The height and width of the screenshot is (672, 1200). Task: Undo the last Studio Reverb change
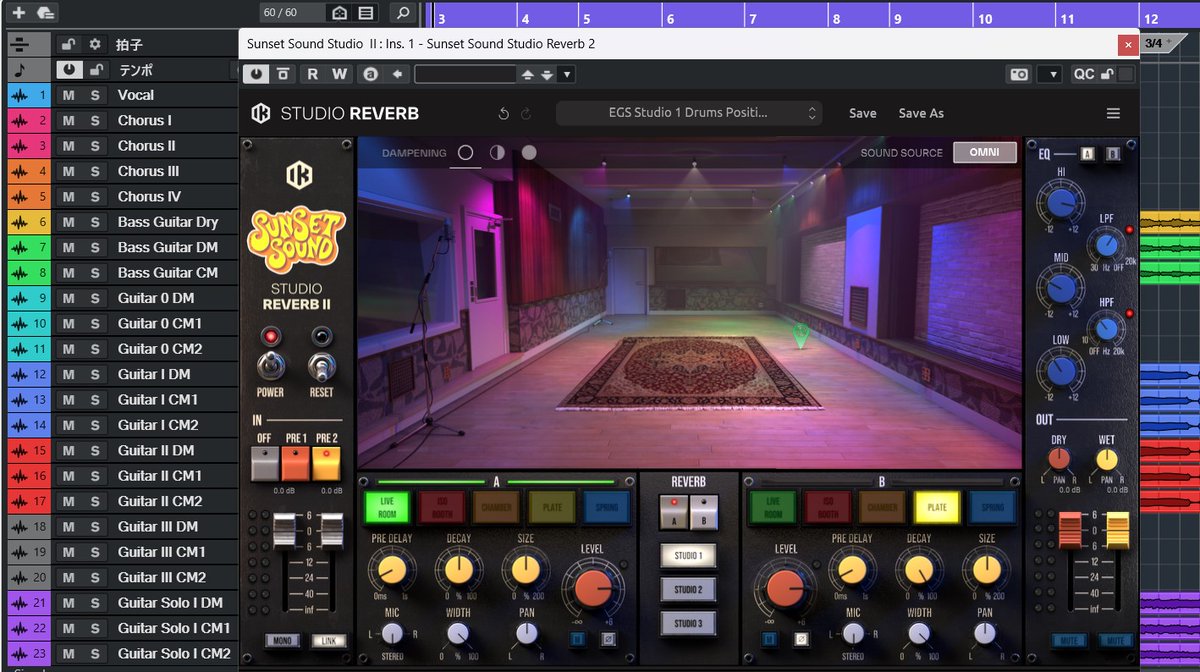504,114
